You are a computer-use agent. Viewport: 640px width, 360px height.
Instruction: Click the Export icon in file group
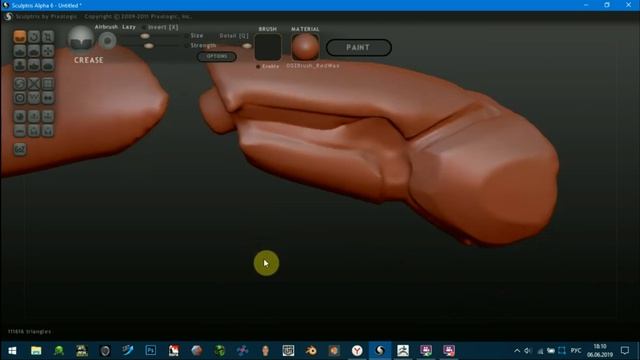point(34,131)
